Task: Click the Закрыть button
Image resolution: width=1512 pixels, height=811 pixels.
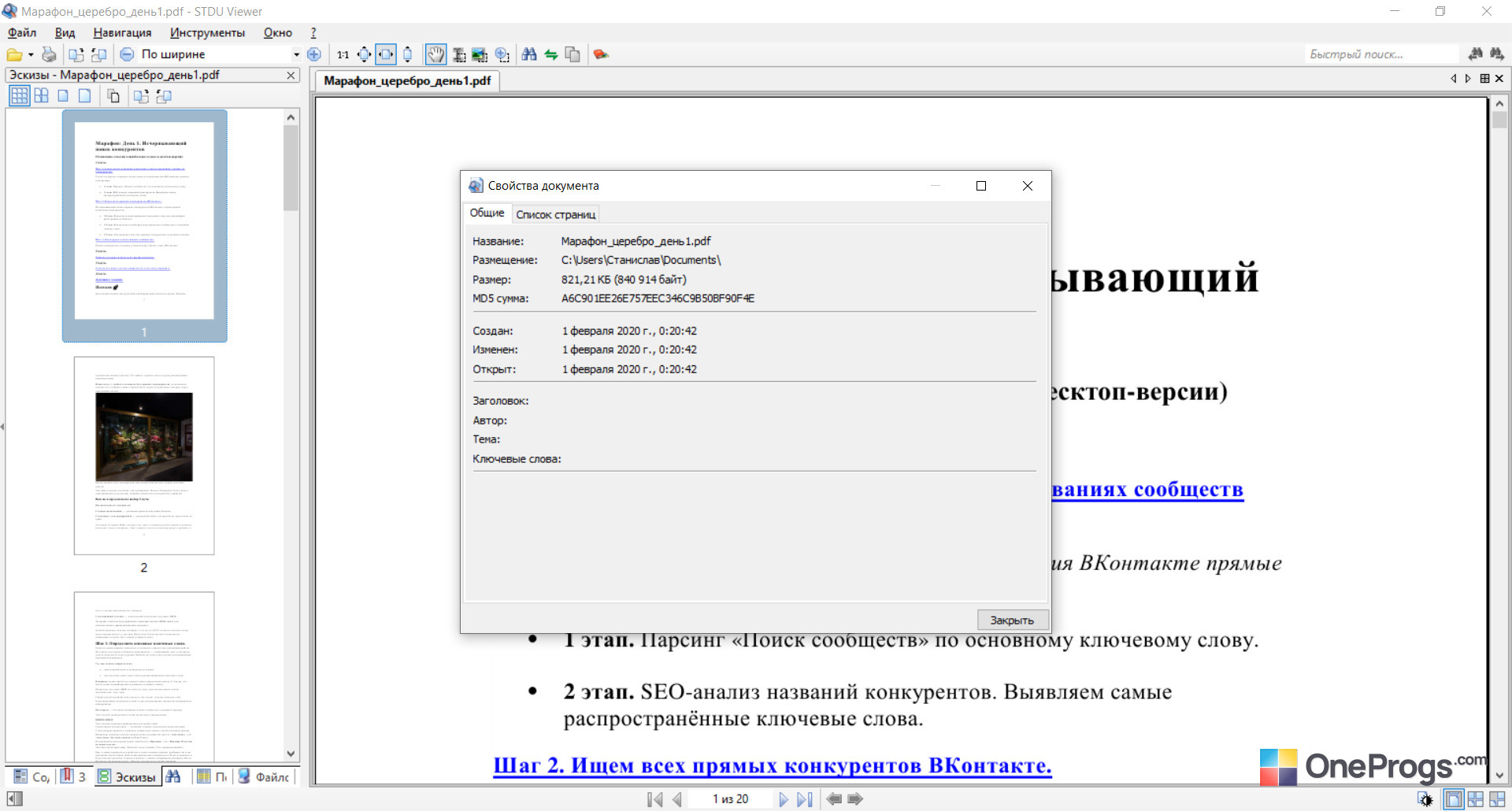Action: (1012, 620)
